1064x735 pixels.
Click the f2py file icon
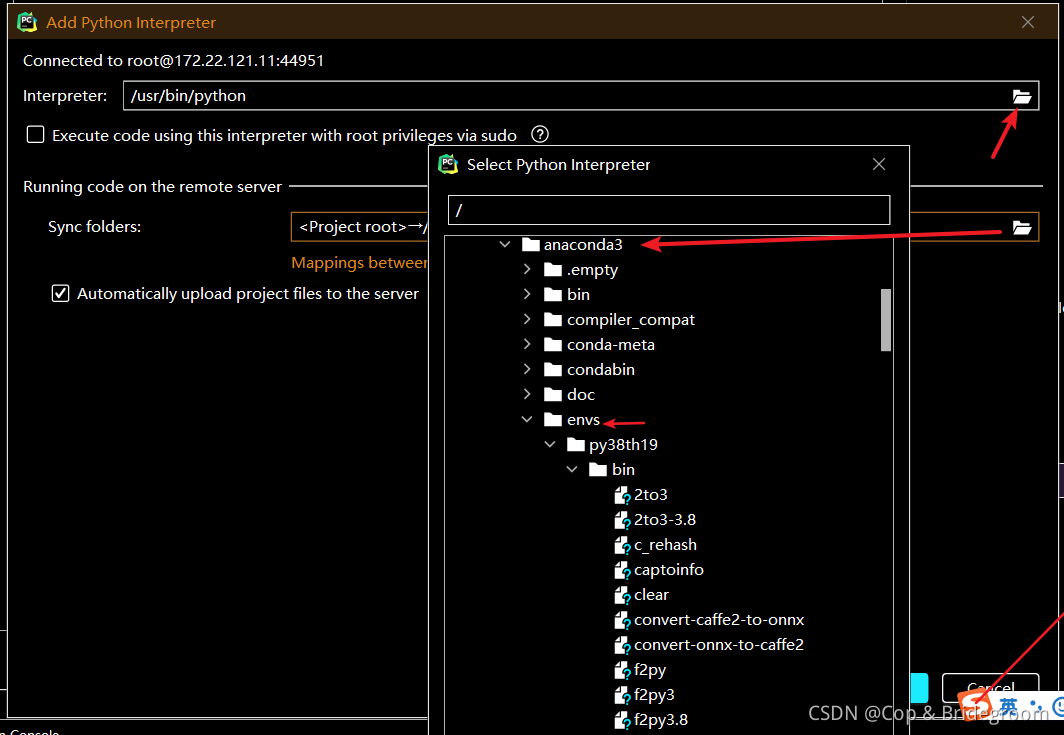coord(622,671)
